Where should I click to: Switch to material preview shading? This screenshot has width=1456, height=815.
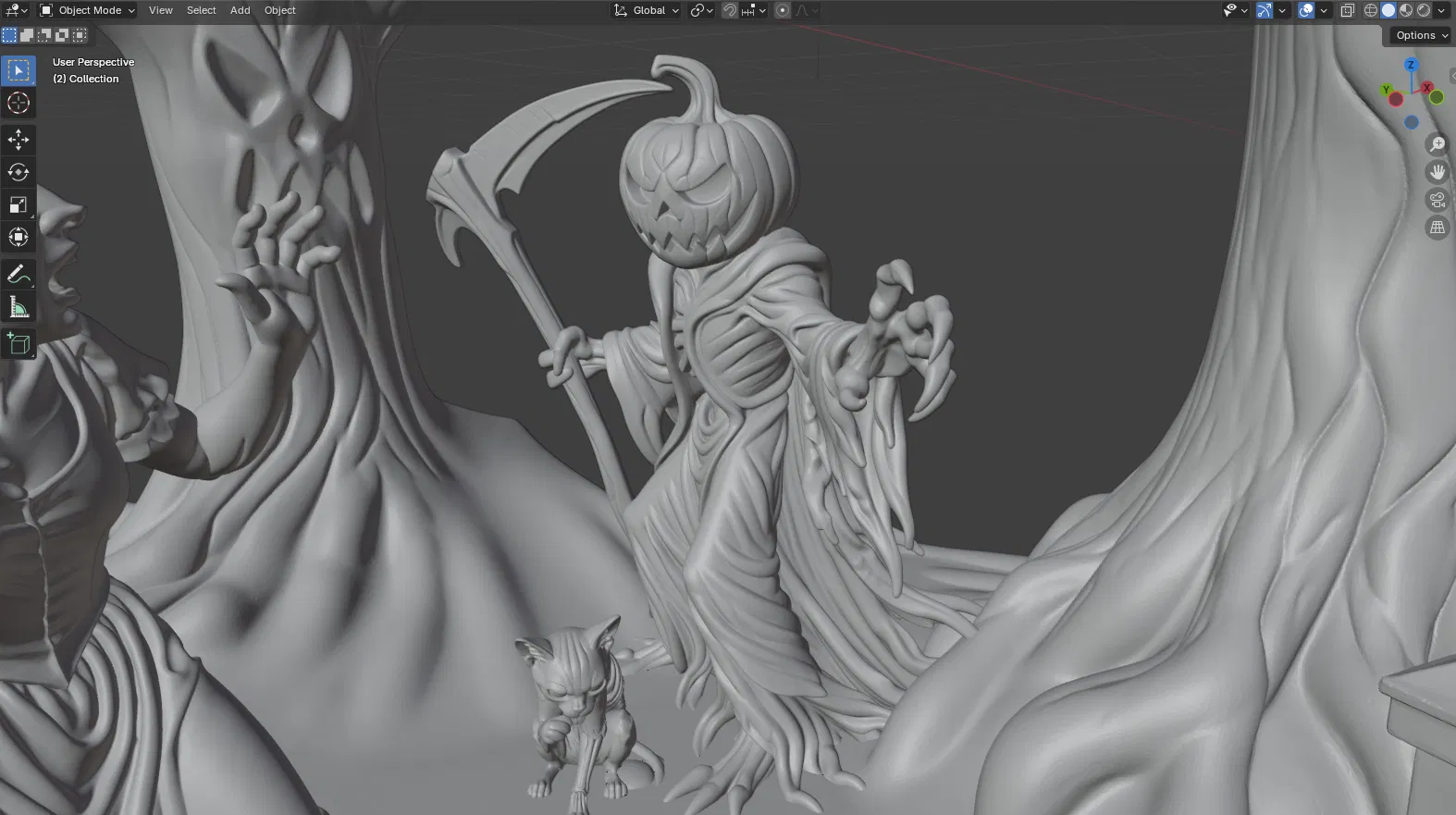tap(1406, 10)
